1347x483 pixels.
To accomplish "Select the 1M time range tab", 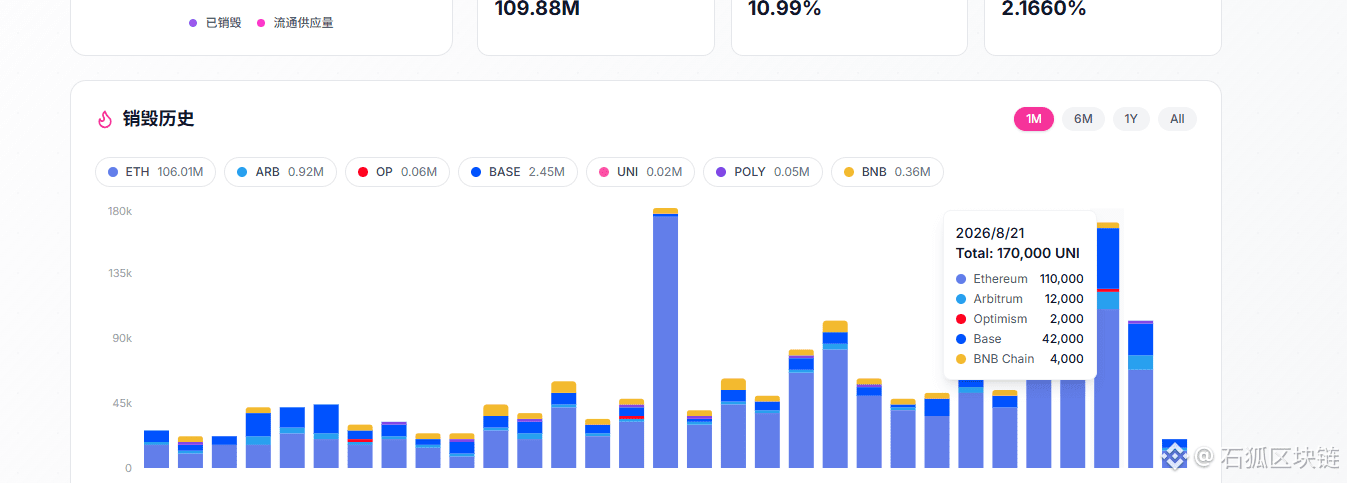I will (1033, 119).
